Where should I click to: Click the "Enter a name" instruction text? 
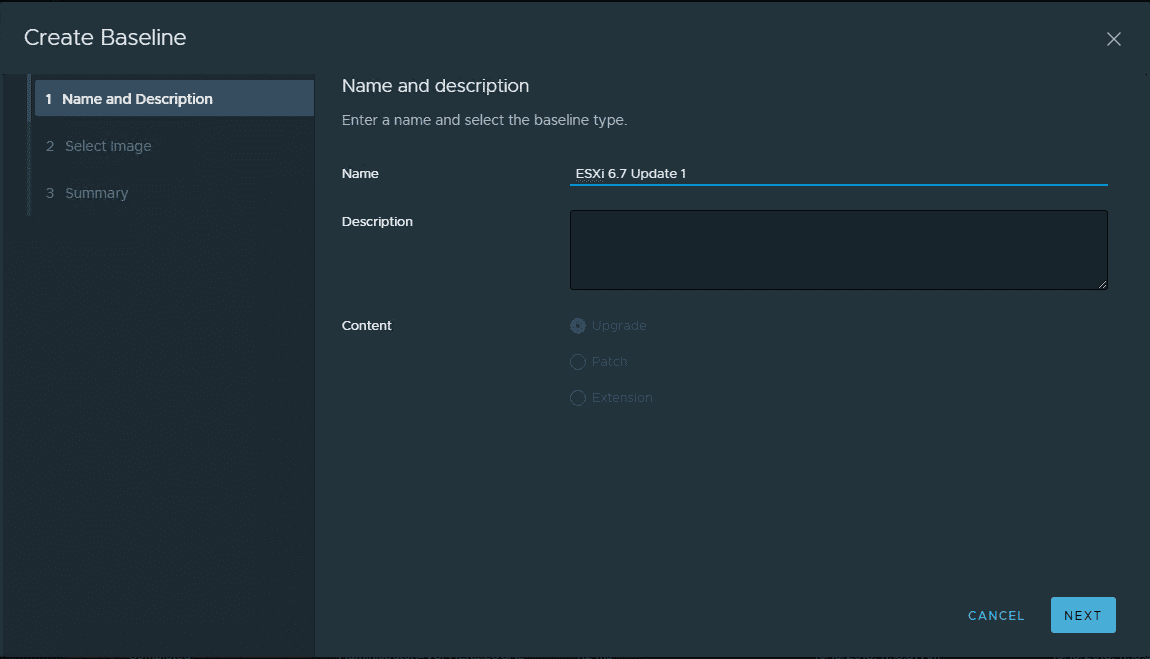[484, 120]
